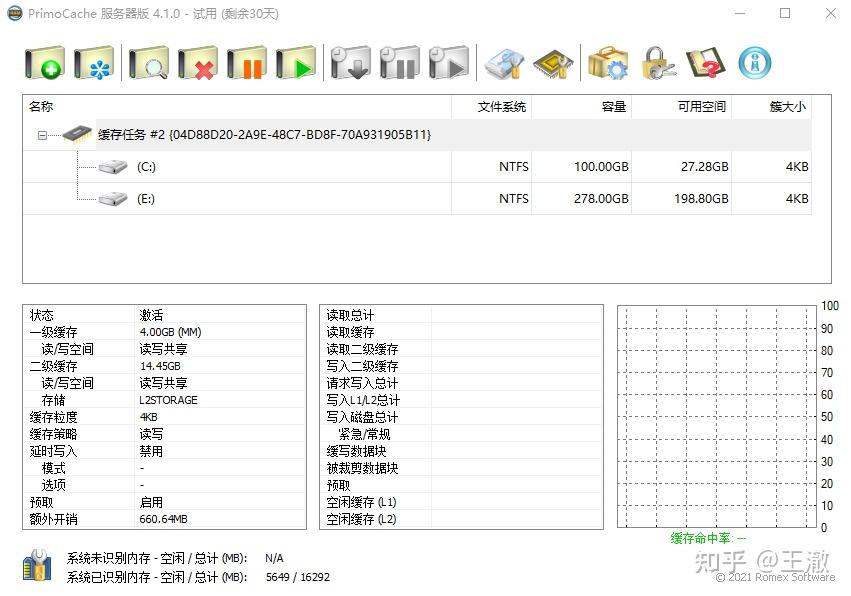Click the 缓存策略 读写 row
Screen dimensions: 851x596
click(x=164, y=434)
